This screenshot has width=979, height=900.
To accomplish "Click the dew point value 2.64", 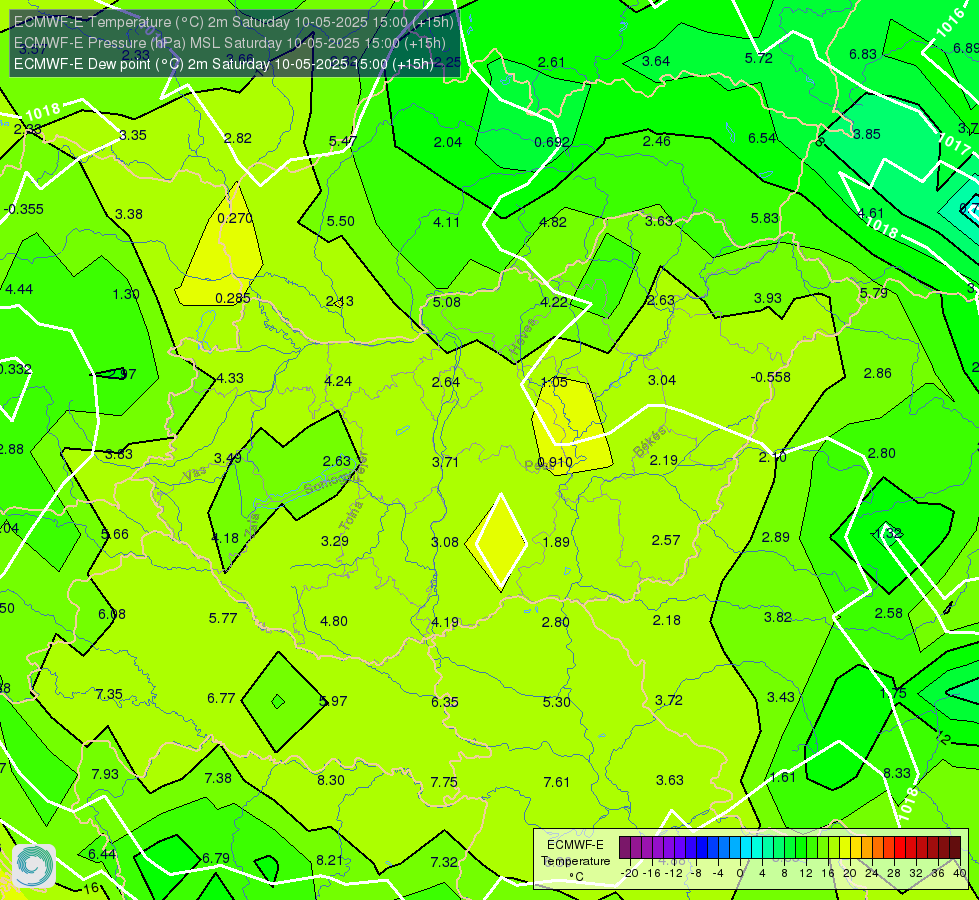I will pyautogui.click(x=445, y=382).
